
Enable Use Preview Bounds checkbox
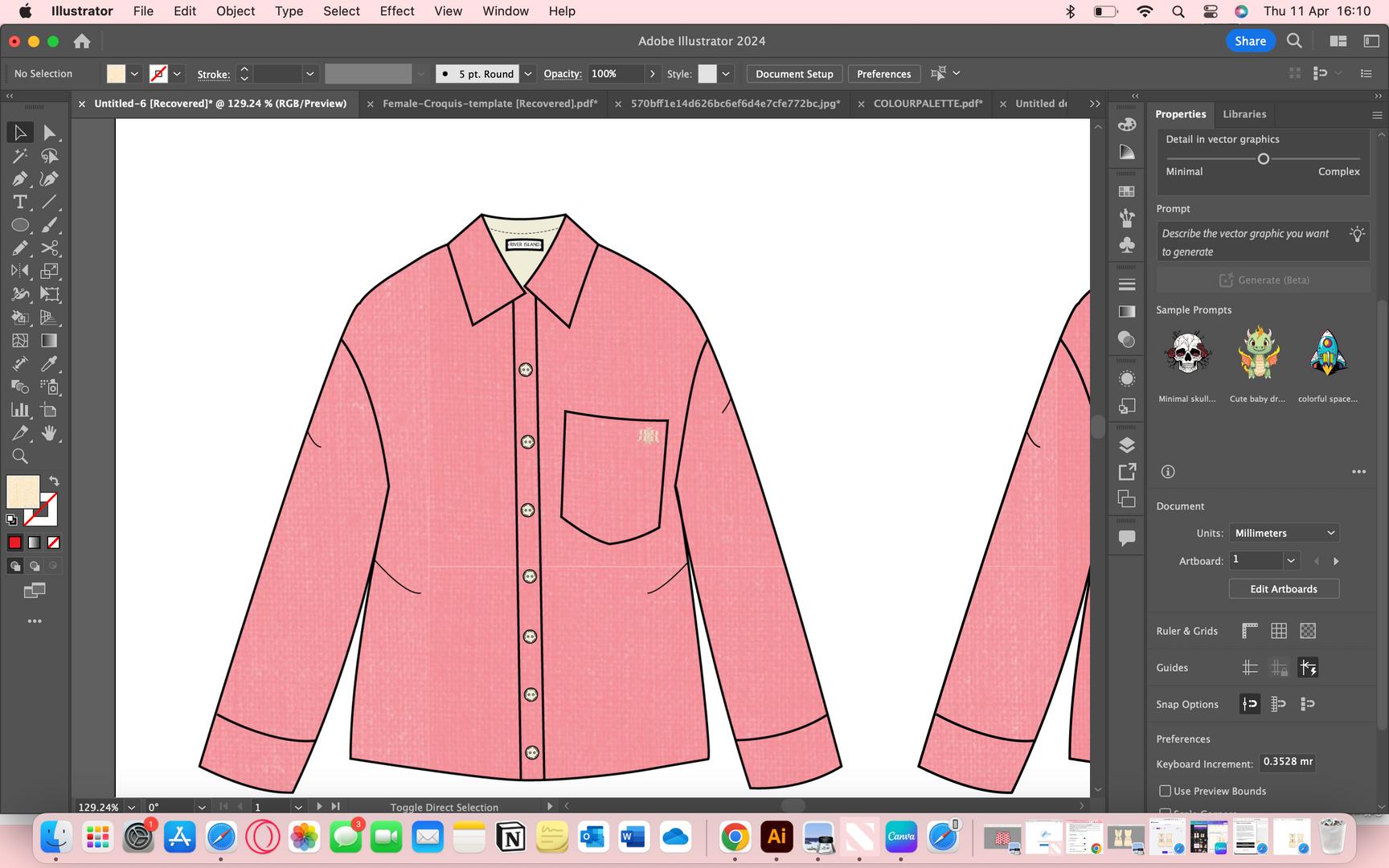1165,791
